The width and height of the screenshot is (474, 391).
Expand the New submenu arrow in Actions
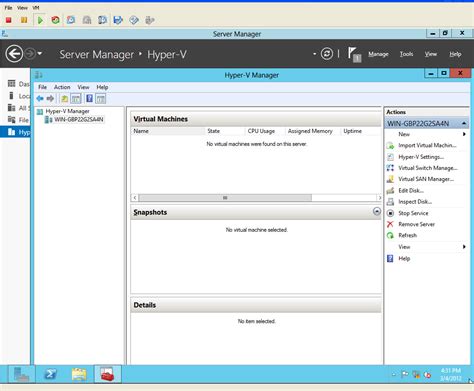click(x=464, y=134)
